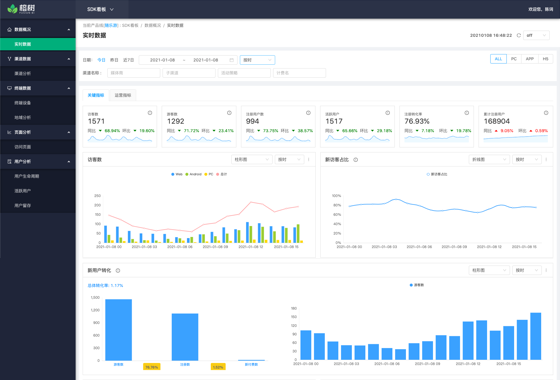The height and width of the screenshot is (380, 560).
Task: Open the calendar icon in date range picker
Action: point(231,60)
